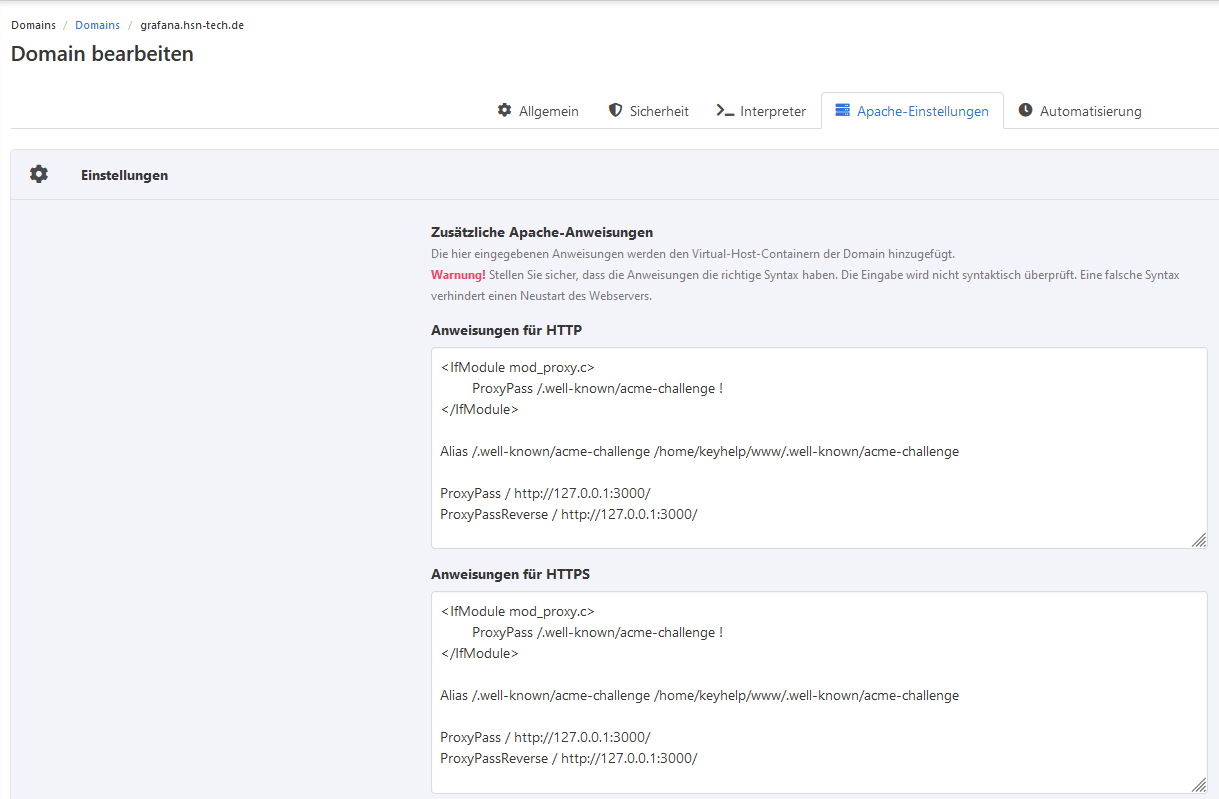Viewport: 1219px width, 799px height.
Task: Click the terminal prompt icon beside Interpreter
Action: (x=725, y=110)
